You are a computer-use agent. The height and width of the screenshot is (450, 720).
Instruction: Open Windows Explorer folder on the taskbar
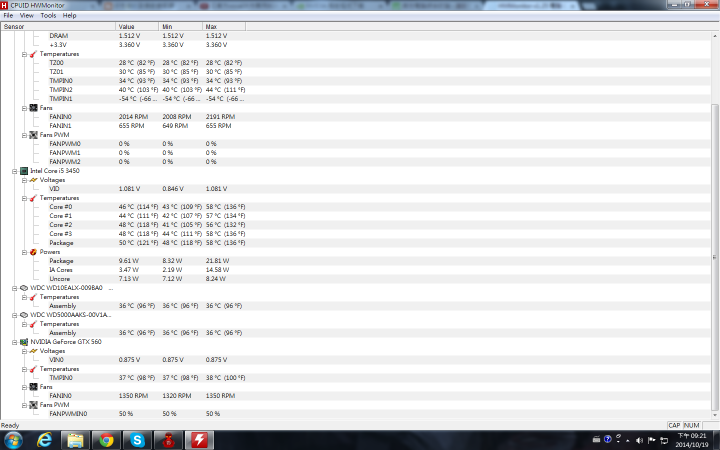click(x=75, y=441)
